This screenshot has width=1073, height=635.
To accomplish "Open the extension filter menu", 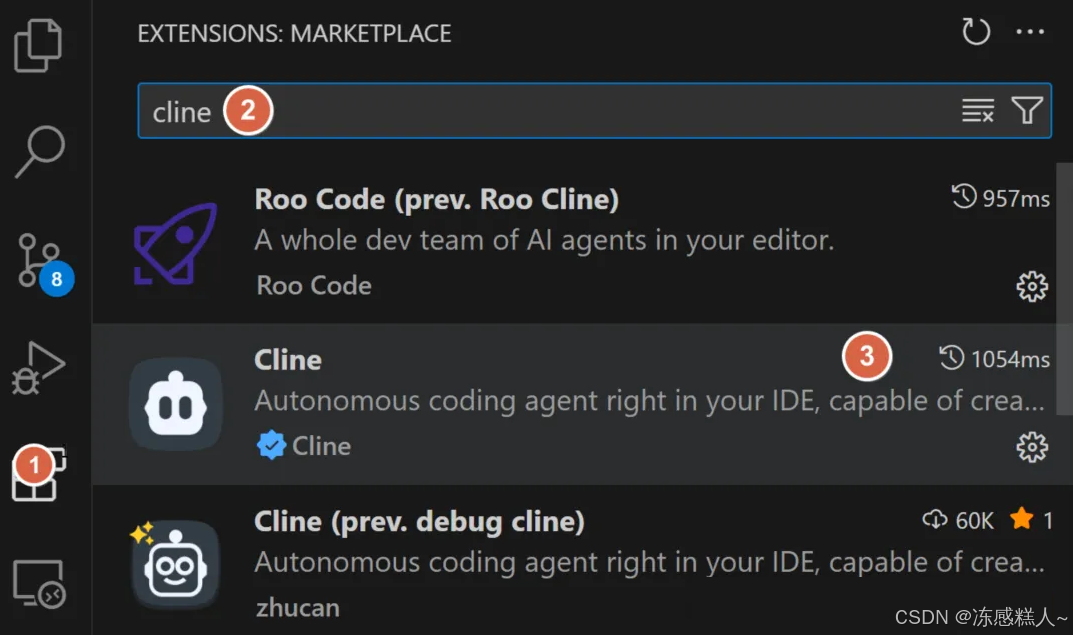I will 1027,110.
